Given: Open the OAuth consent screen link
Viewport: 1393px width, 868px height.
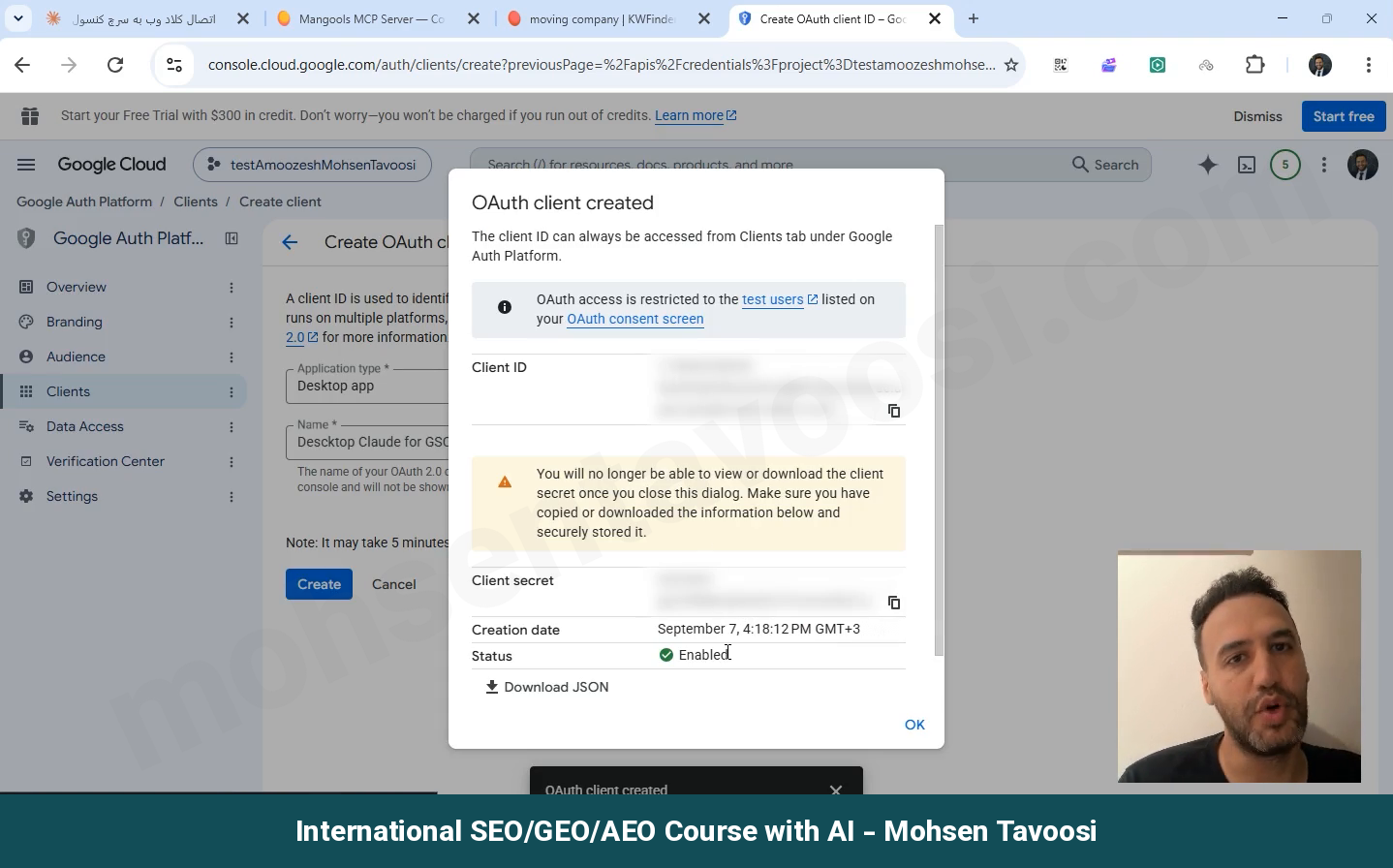Looking at the screenshot, I should click(x=635, y=319).
